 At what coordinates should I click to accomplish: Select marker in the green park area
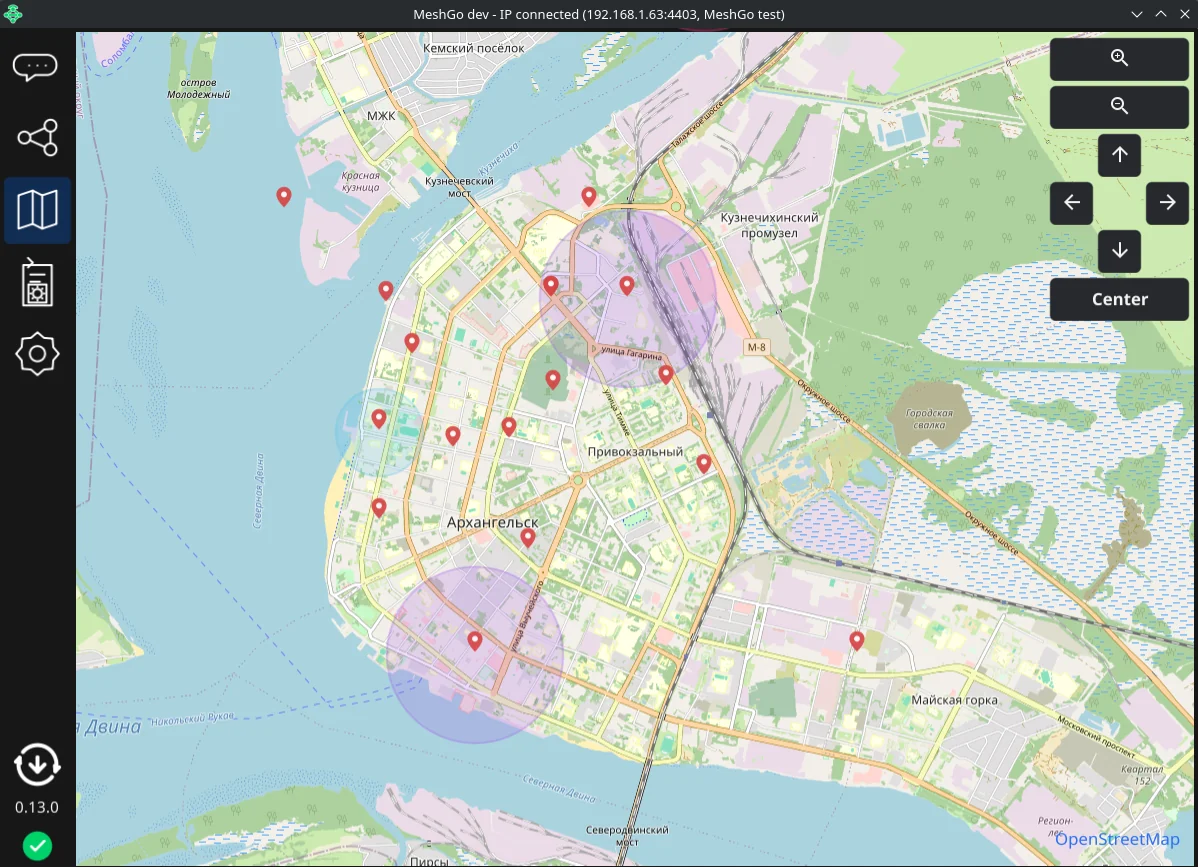point(552,380)
